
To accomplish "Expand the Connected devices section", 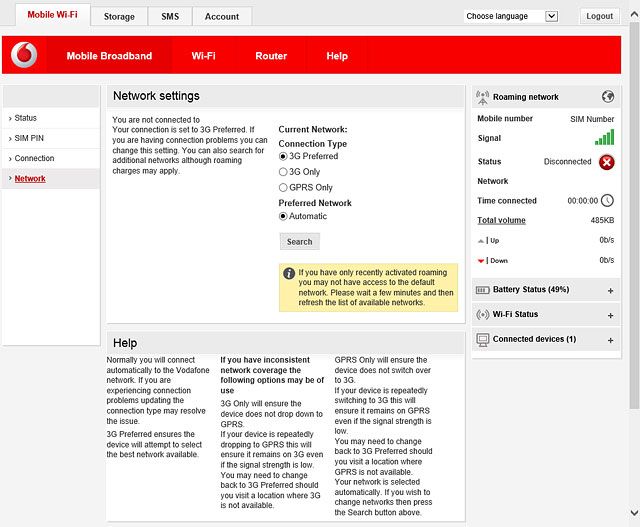I will (611, 340).
